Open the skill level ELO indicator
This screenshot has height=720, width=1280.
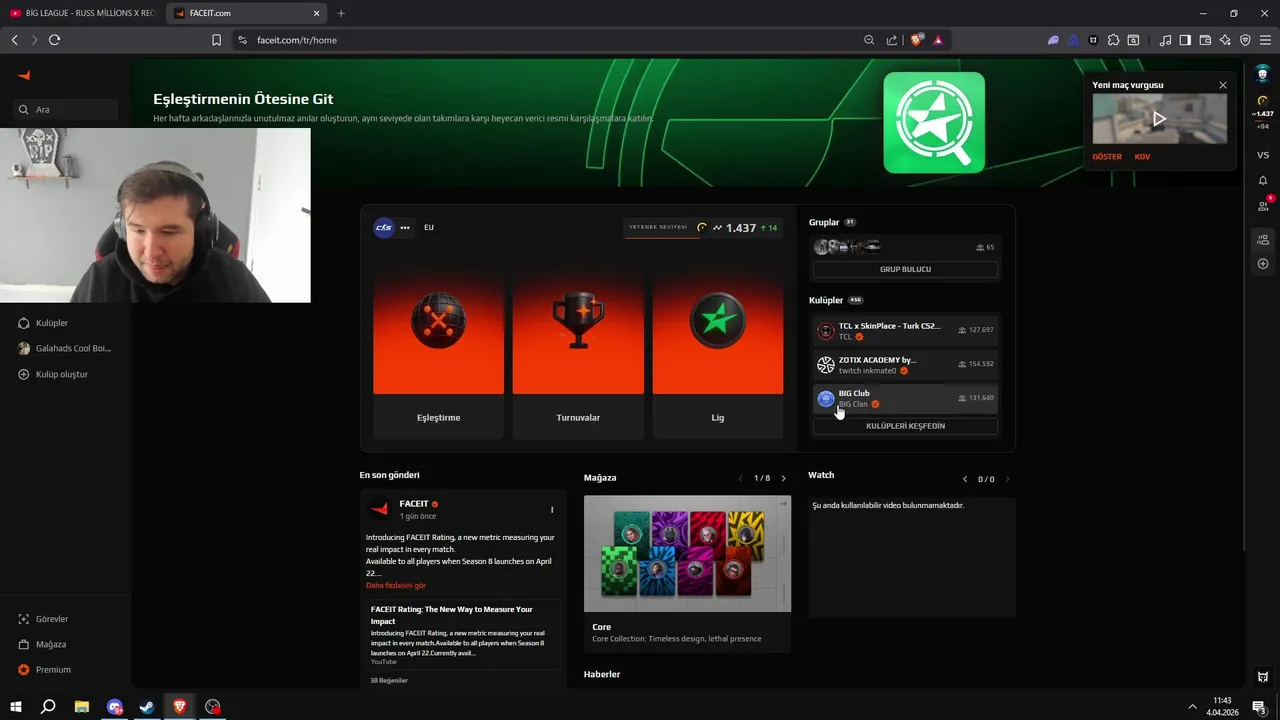coord(703,227)
